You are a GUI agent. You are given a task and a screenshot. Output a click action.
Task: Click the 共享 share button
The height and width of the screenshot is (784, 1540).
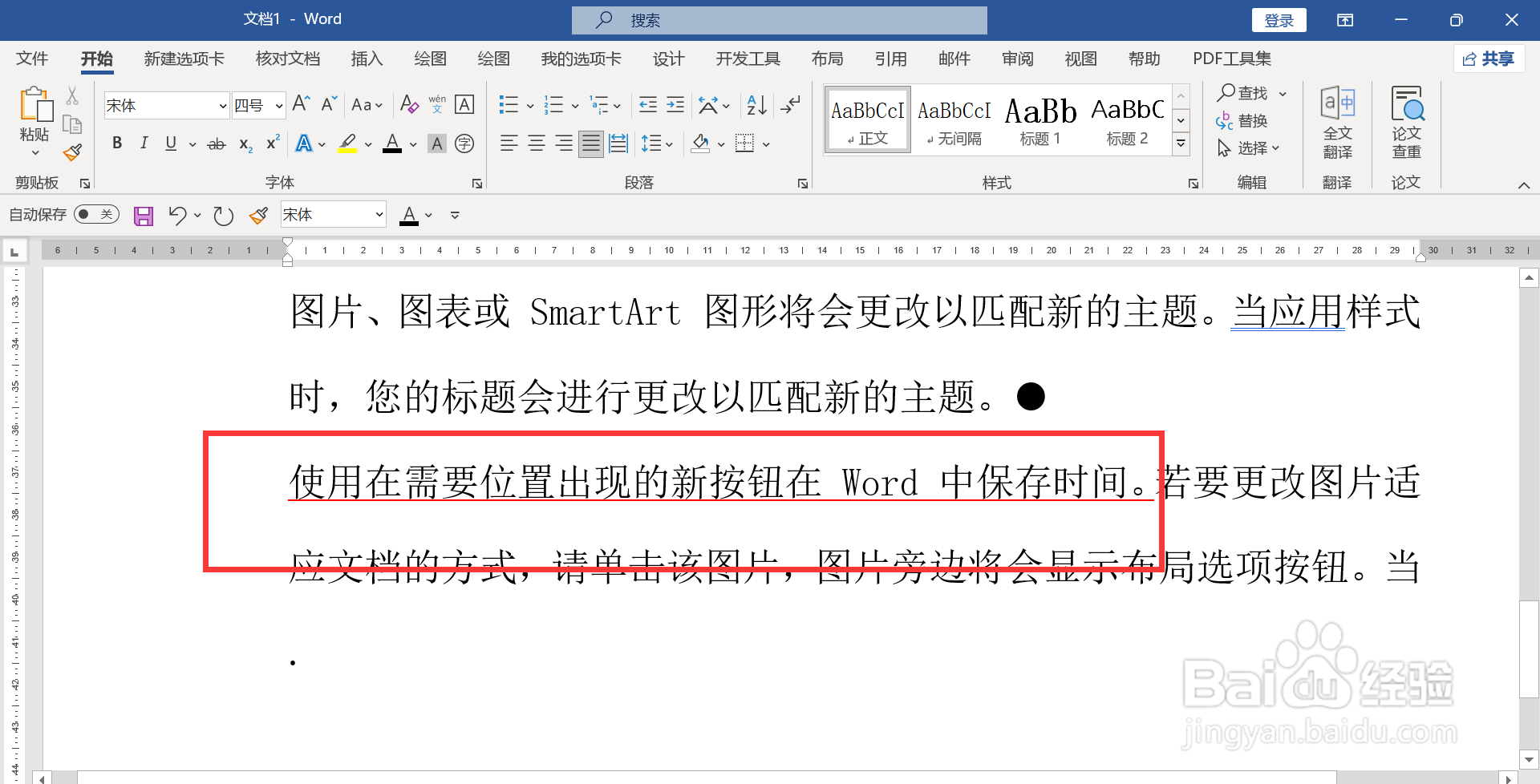1489,59
